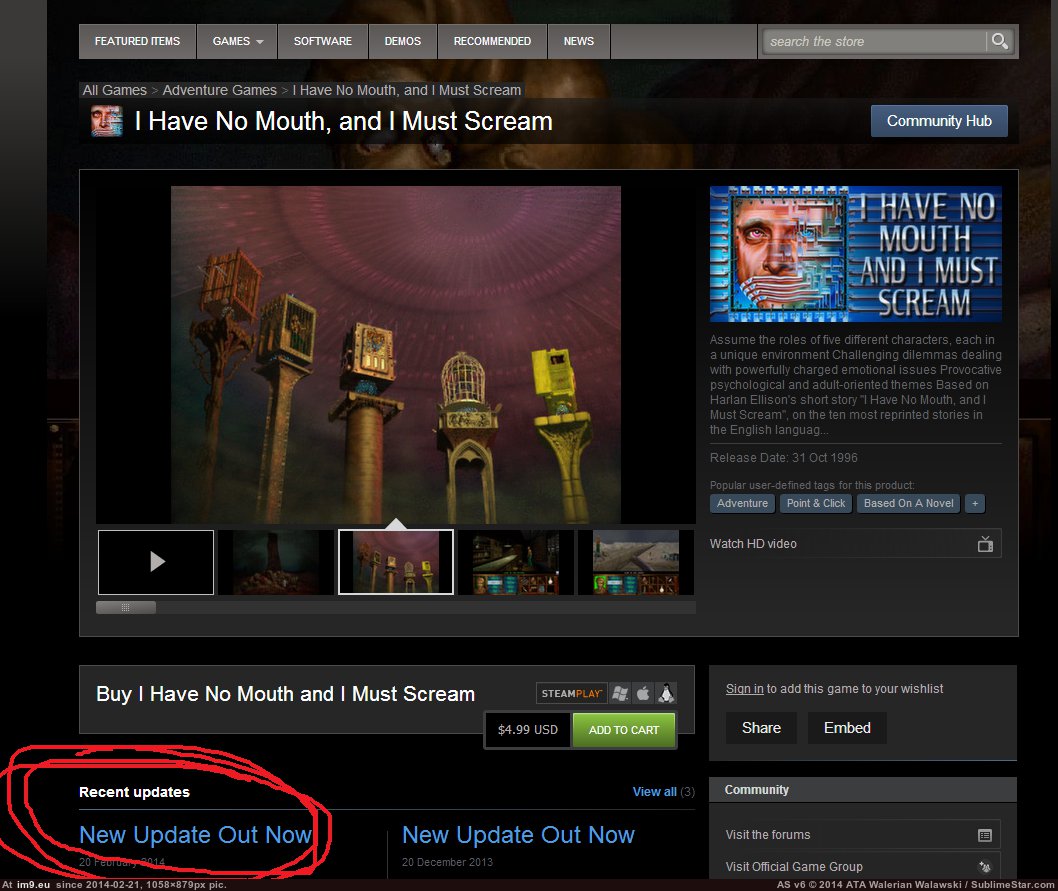Click ADD TO CART button
Viewport: 1058px width, 891px height.
click(x=623, y=730)
